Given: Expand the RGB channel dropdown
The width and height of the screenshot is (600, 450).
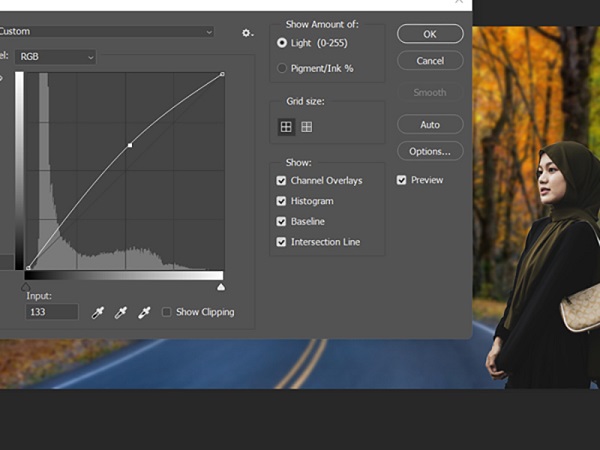Looking at the screenshot, I should tap(56, 57).
